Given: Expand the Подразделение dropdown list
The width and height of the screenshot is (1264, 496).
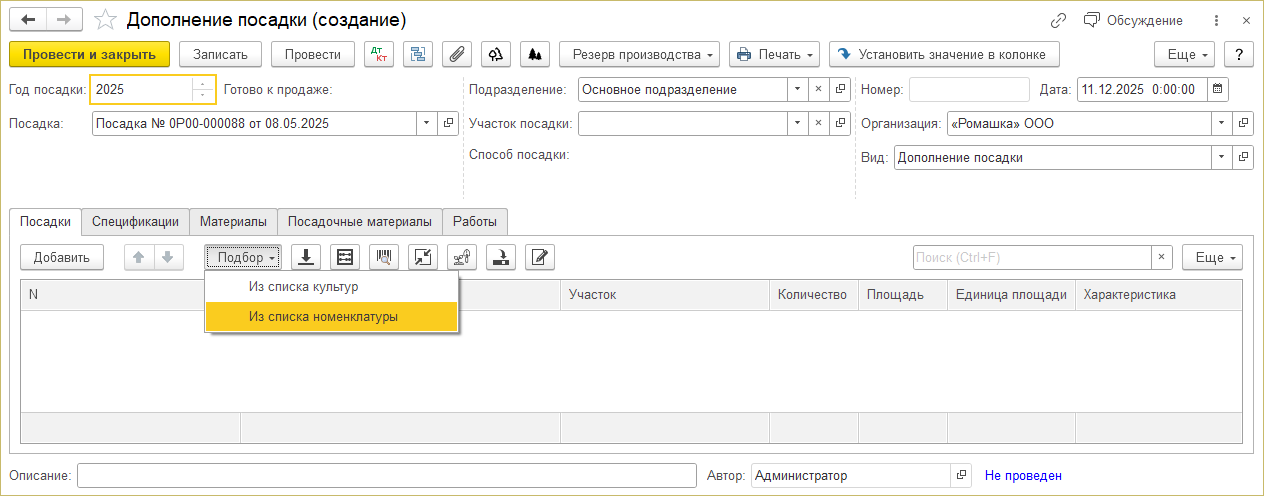Looking at the screenshot, I should click(797, 89).
